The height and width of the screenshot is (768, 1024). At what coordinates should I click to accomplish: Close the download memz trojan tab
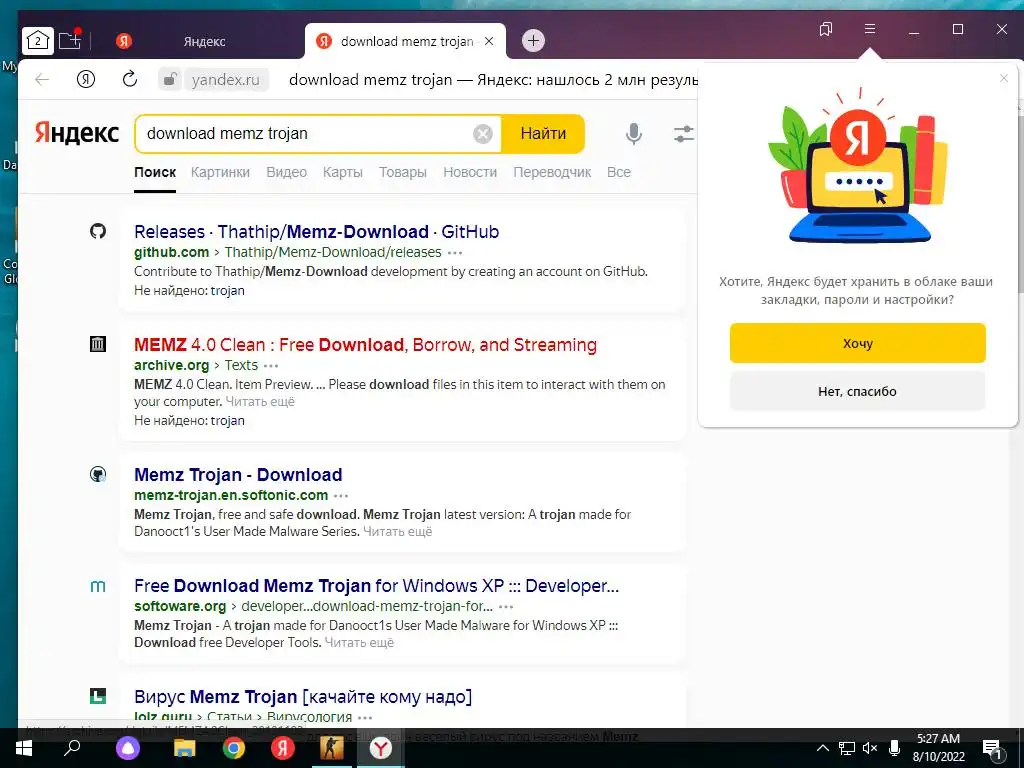[489, 41]
